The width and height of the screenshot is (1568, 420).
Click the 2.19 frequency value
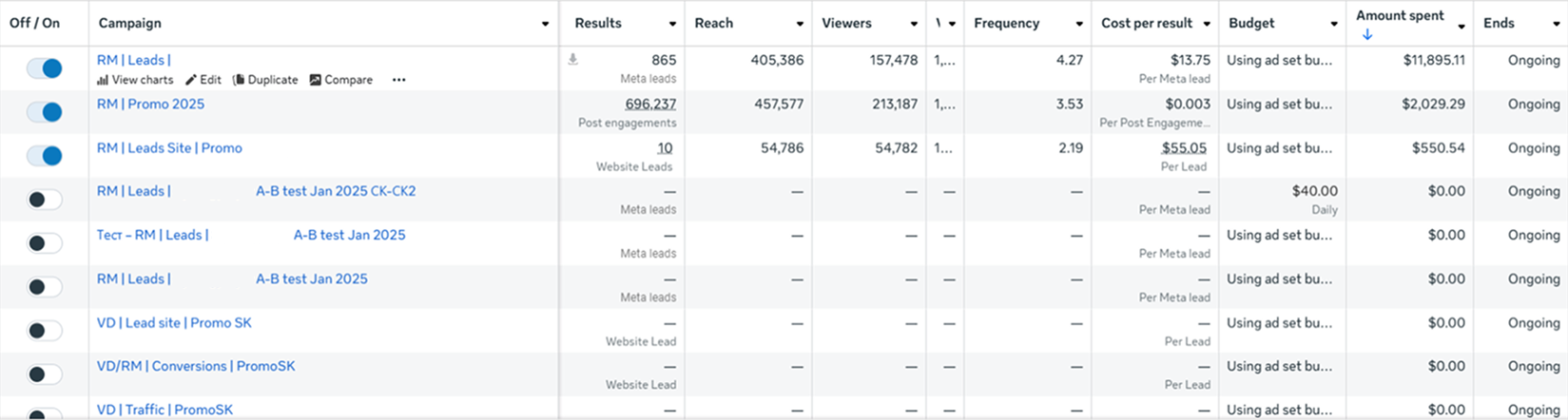pyautogui.click(x=1071, y=147)
